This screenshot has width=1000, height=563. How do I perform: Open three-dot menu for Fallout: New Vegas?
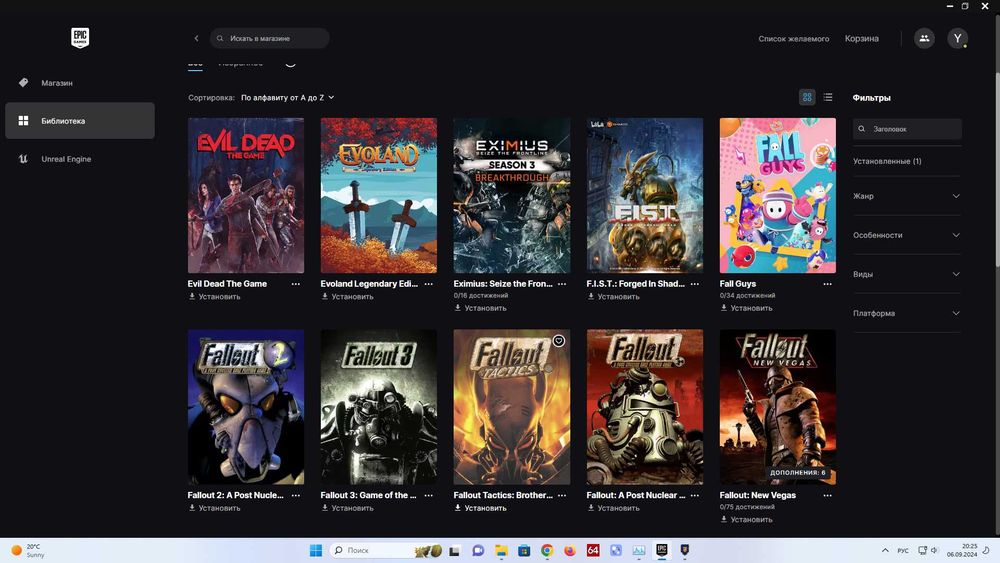828,495
